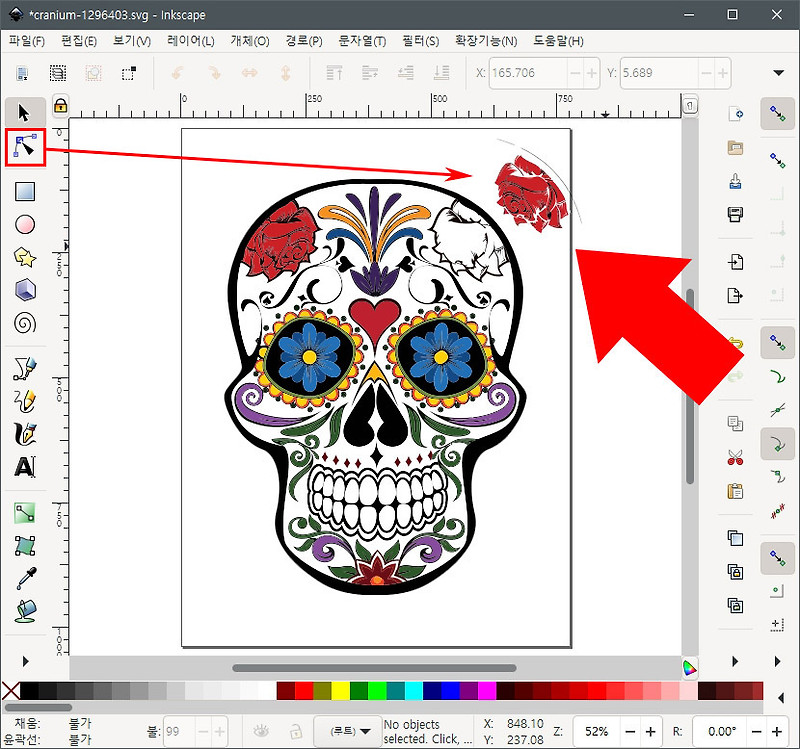Viewport: 800px width, 749px height.
Task: Expand toolbox overflow arrow at bottom left
Action: tap(26, 662)
